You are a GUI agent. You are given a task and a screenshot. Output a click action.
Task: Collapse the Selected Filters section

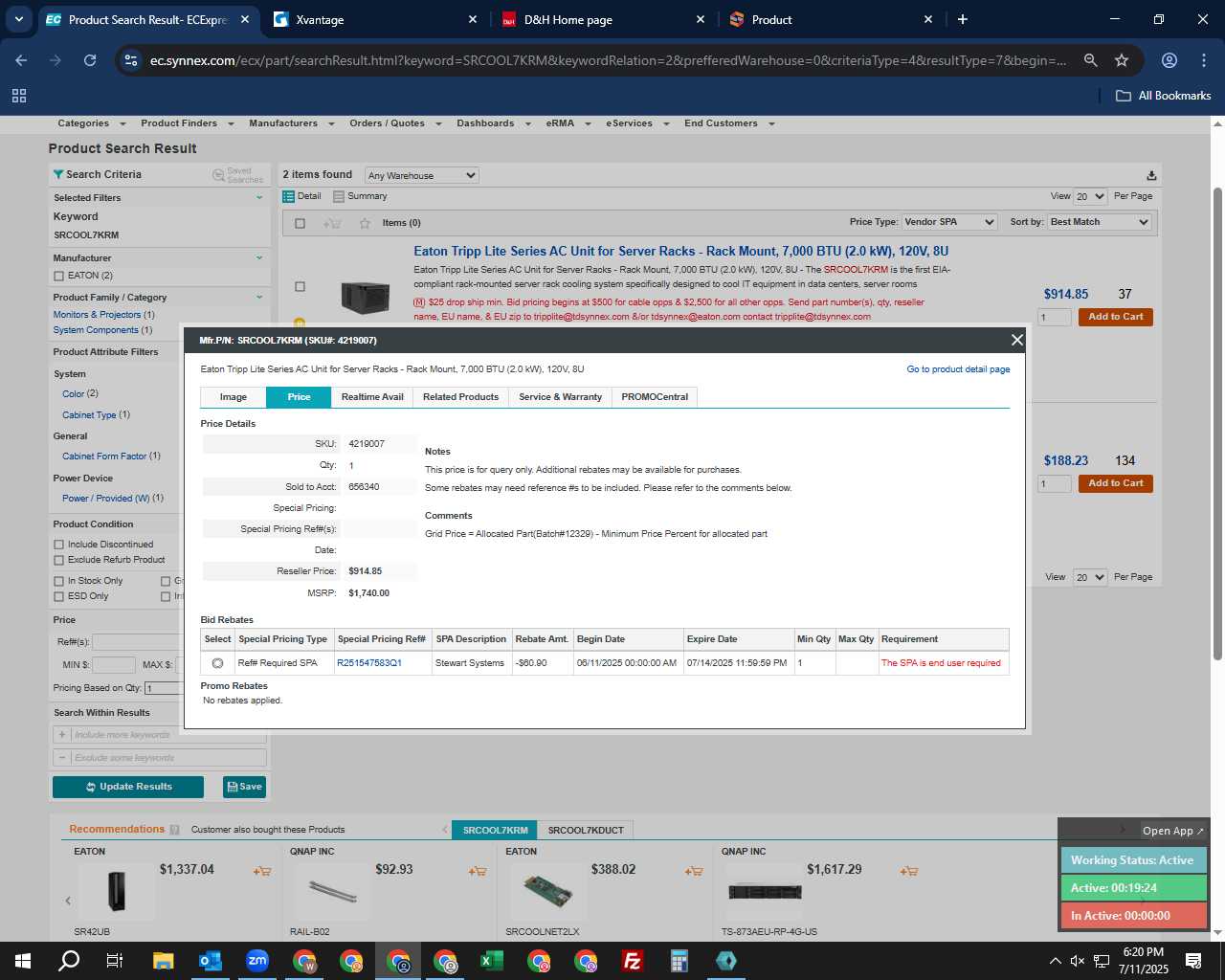pos(259,198)
